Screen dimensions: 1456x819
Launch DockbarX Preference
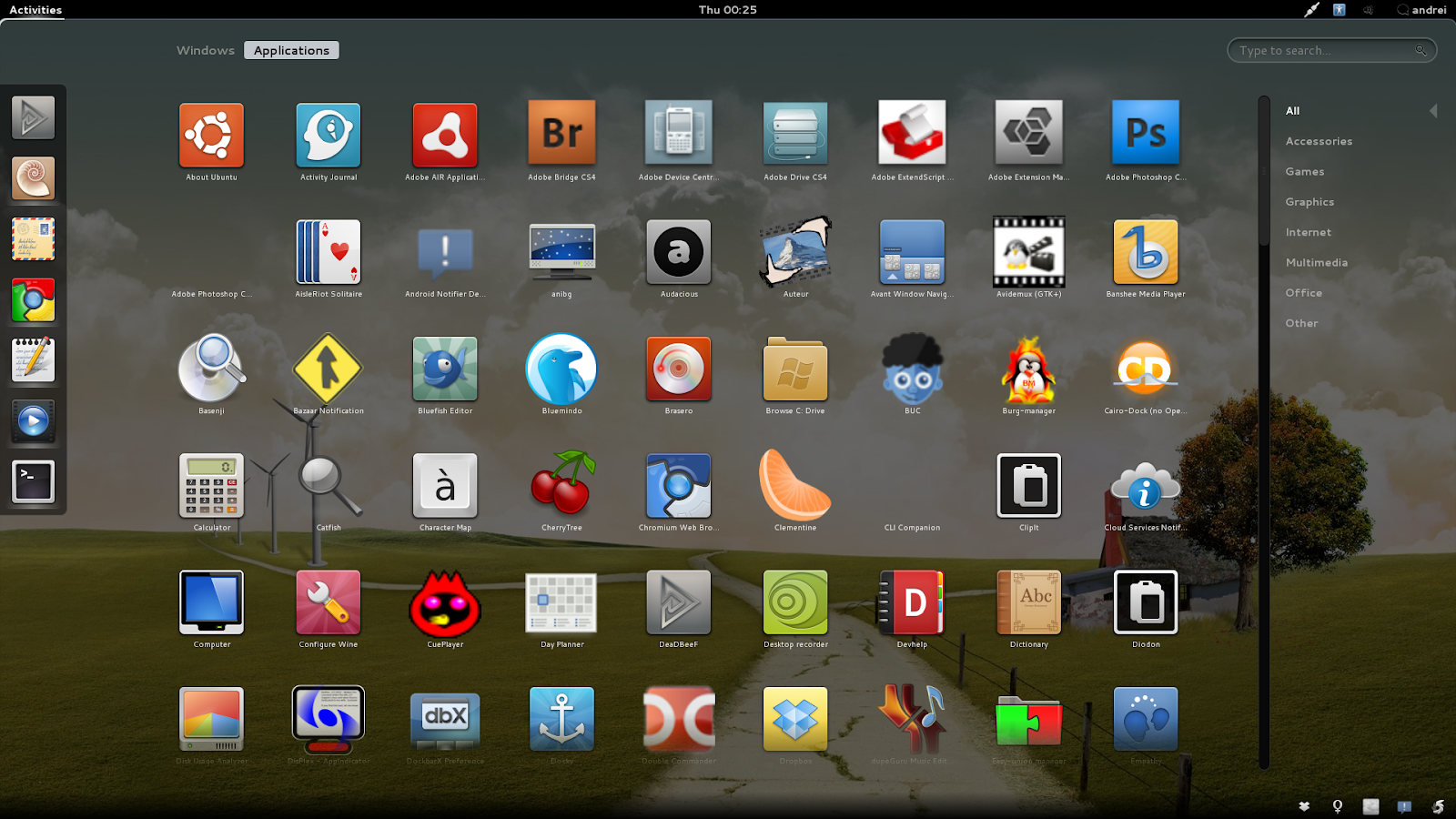pyautogui.click(x=445, y=719)
